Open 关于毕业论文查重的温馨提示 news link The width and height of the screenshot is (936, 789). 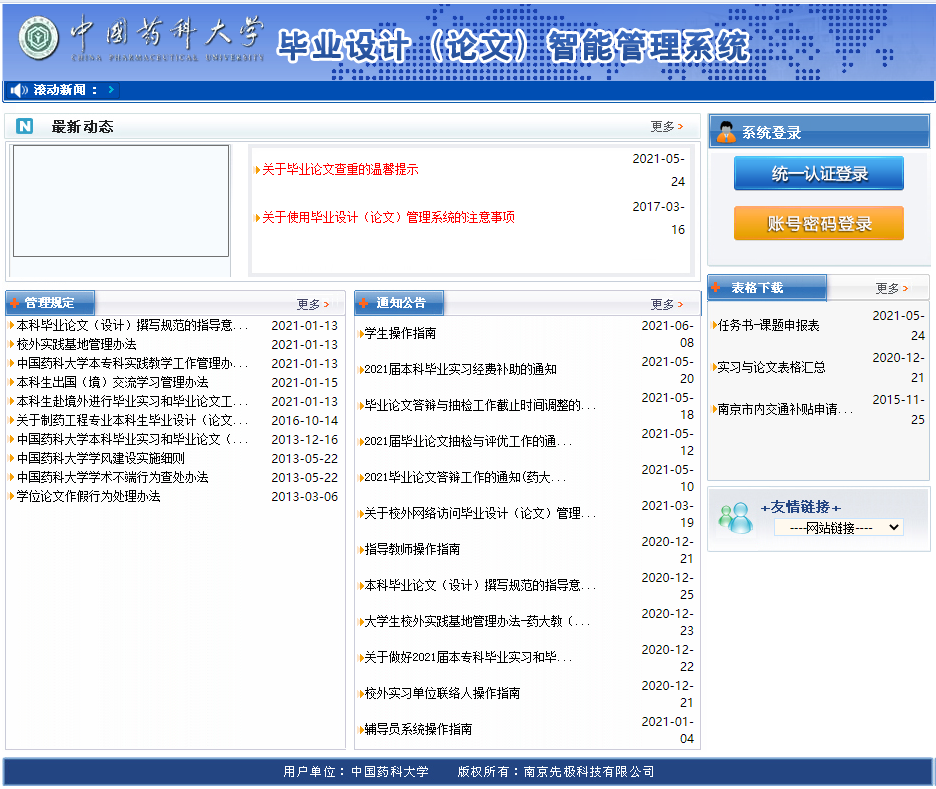point(340,170)
